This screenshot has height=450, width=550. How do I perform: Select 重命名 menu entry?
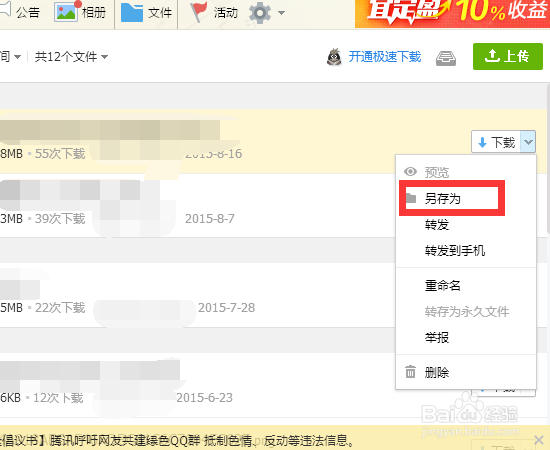click(x=466, y=286)
